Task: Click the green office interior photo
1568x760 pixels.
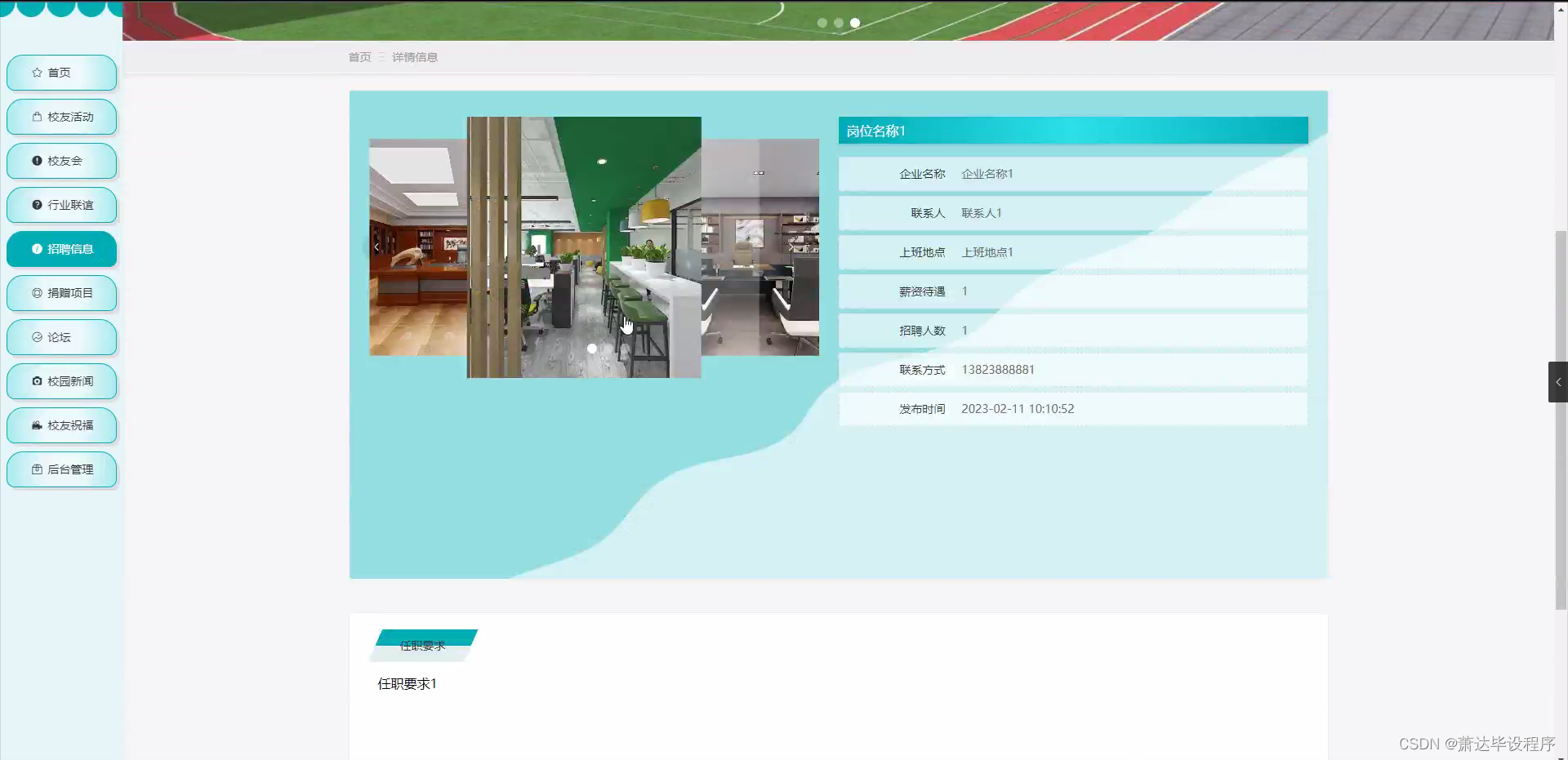Action: point(583,245)
